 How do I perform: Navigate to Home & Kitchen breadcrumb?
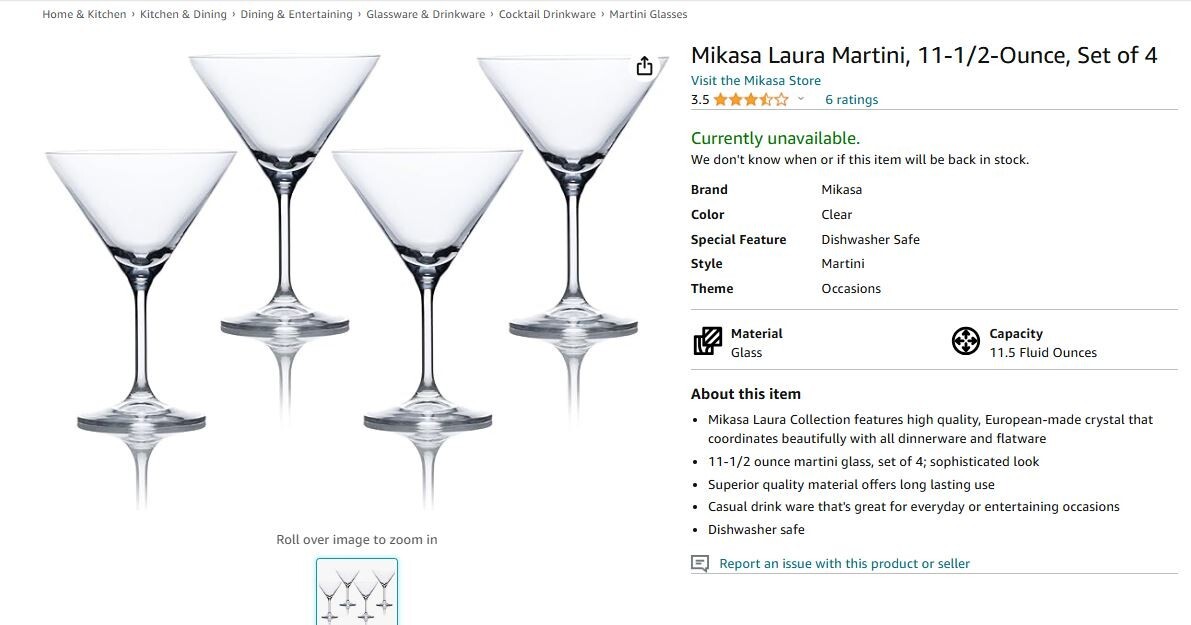(x=83, y=14)
